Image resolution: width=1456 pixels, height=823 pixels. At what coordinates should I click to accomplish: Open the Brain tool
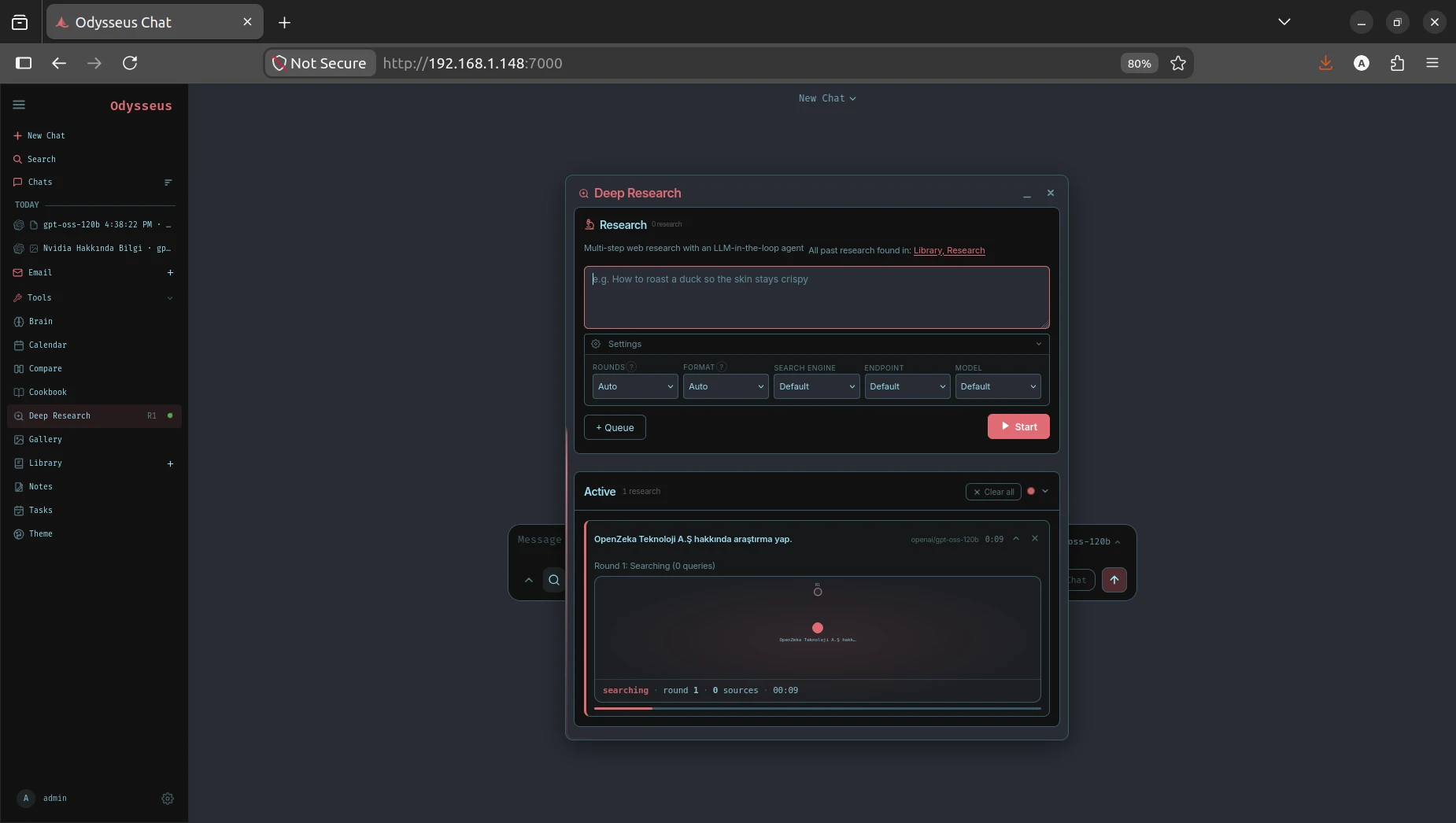94,321
